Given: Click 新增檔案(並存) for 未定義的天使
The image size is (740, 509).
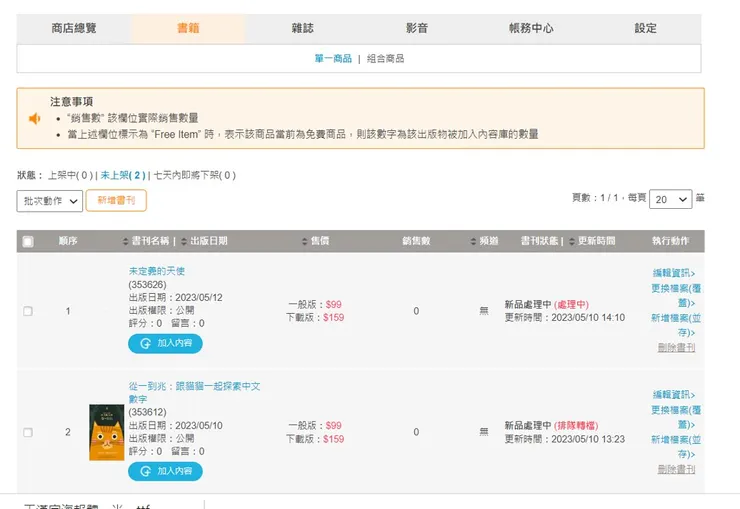Looking at the screenshot, I should tap(676, 325).
